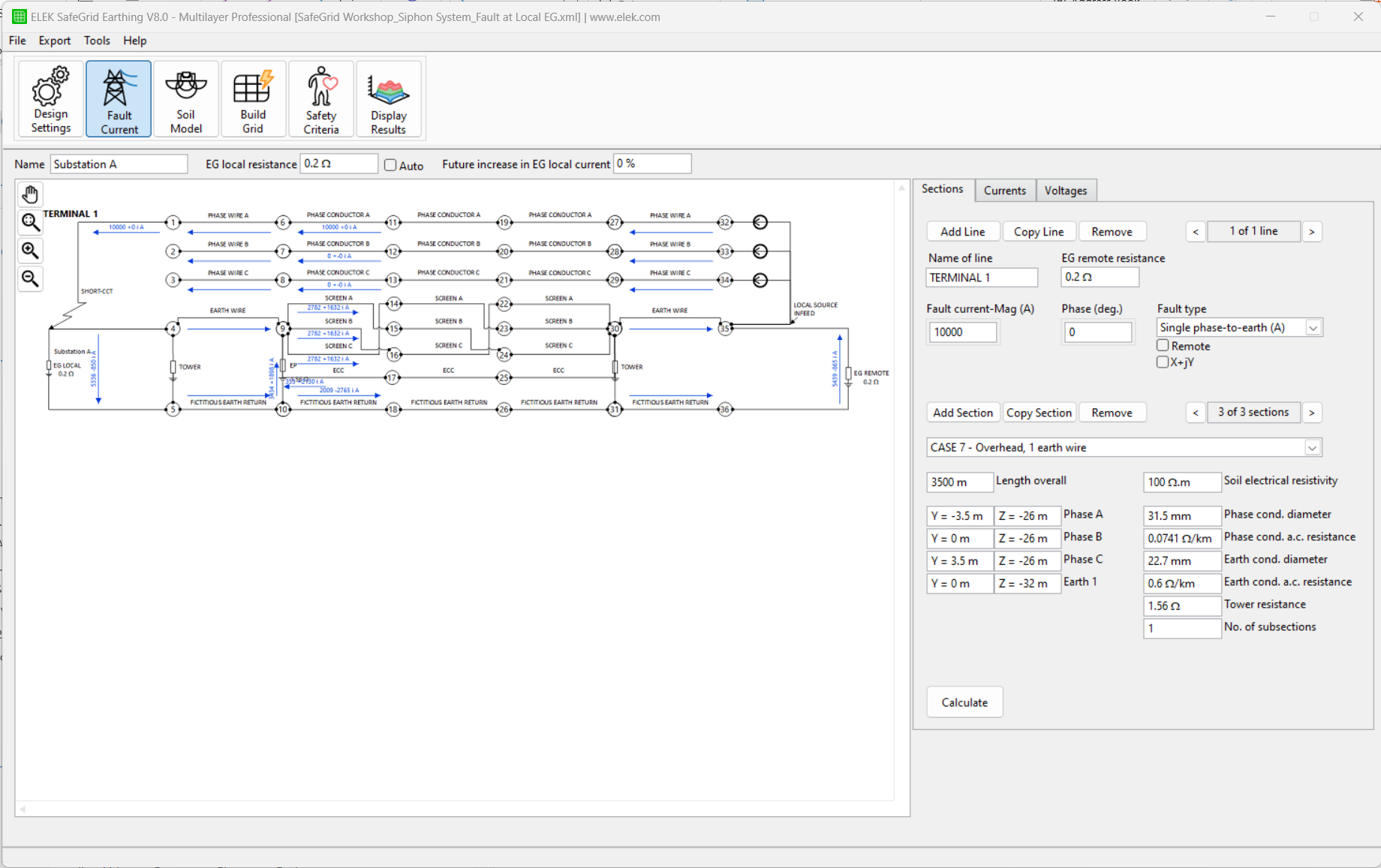Open the Build Grid module
The image size is (1381, 868).
point(253,99)
